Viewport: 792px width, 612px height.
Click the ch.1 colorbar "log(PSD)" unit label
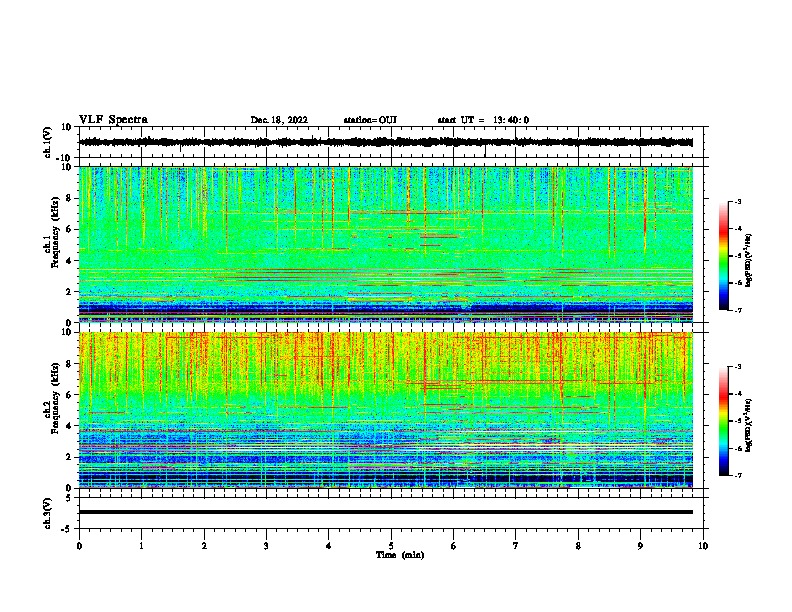748,260
